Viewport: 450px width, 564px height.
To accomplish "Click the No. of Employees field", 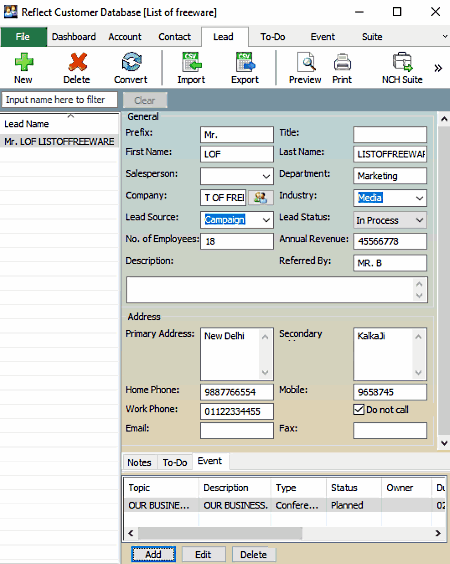I will (x=237, y=241).
